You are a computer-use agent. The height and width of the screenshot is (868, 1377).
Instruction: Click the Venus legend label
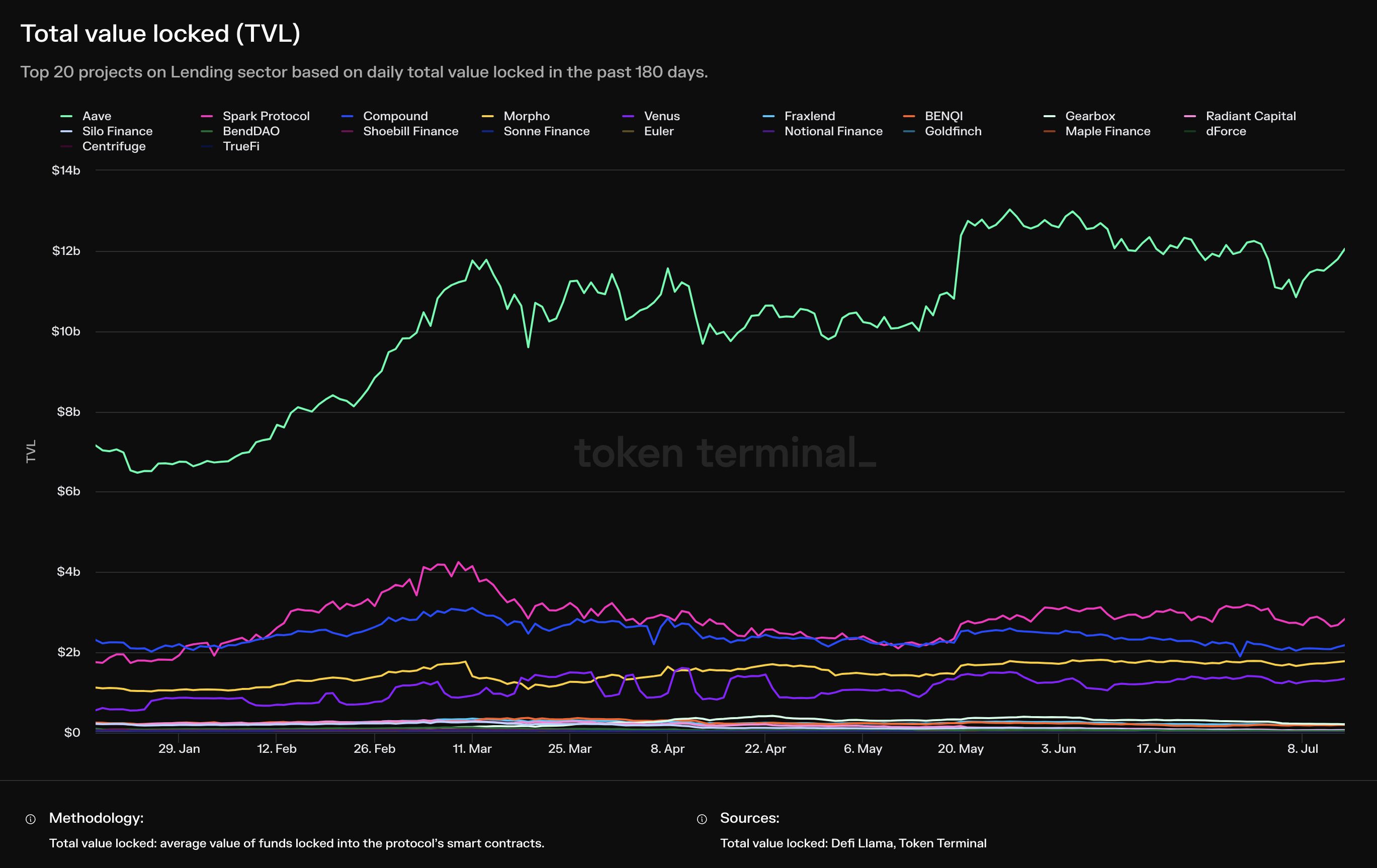tap(662, 116)
